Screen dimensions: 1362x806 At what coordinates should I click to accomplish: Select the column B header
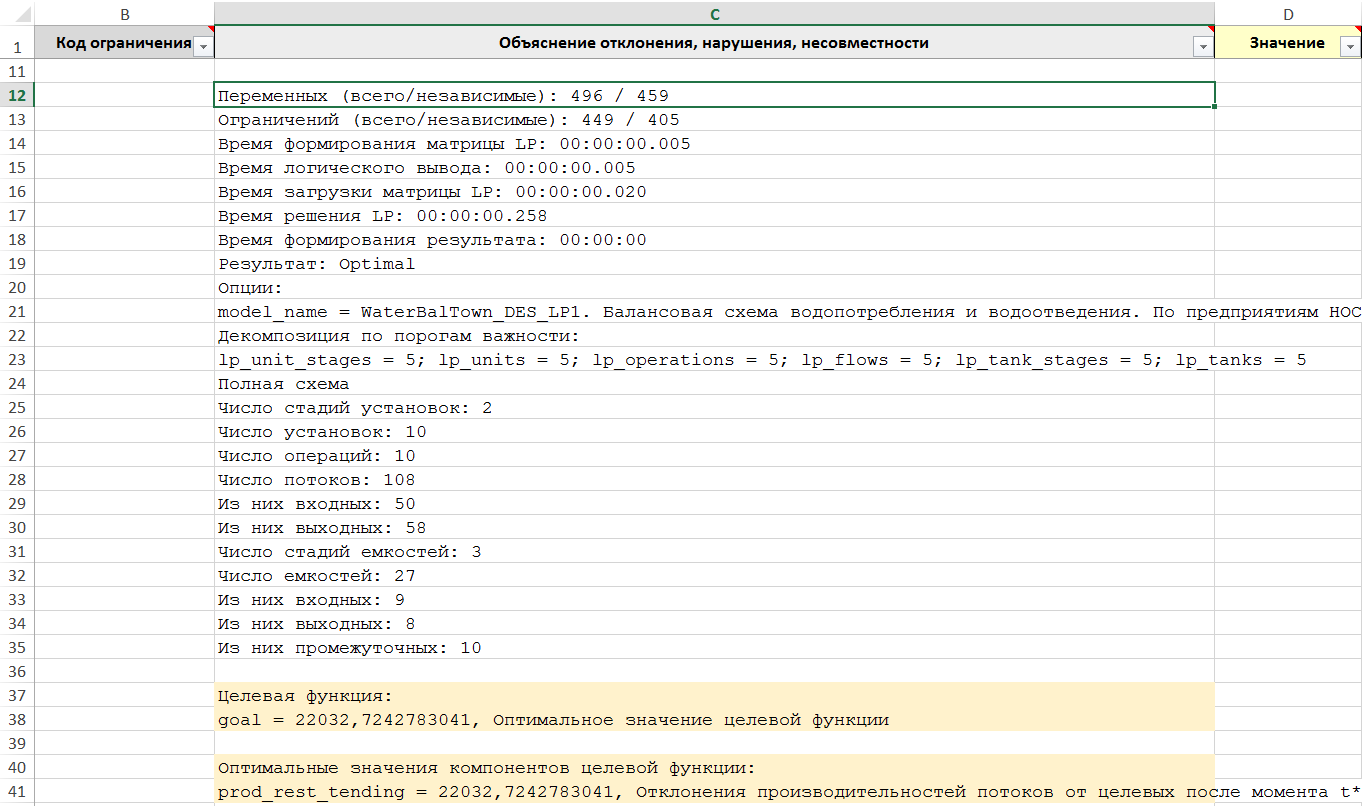coord(124,14)
